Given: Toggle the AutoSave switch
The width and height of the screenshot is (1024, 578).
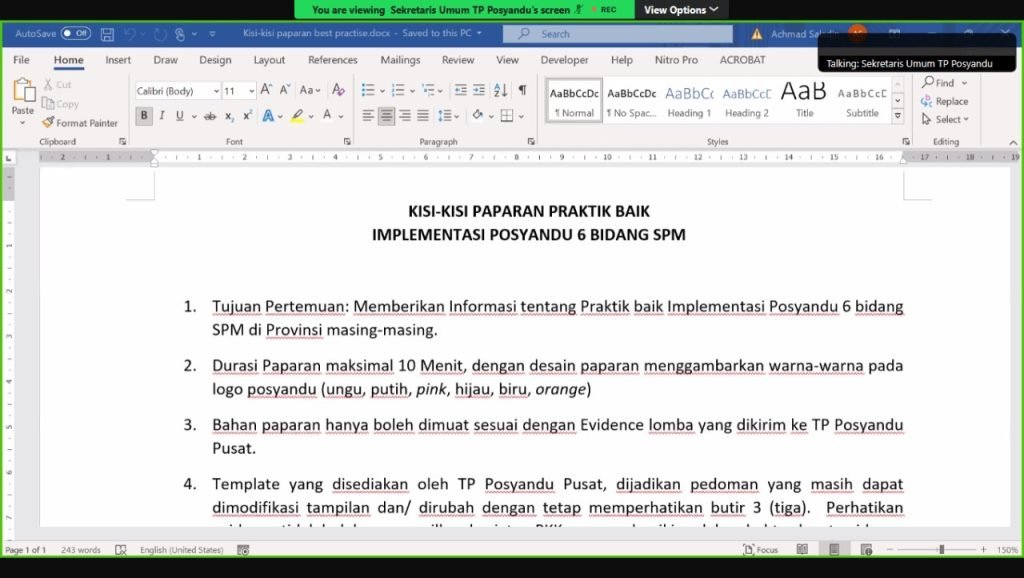Looking at the screenshot, I should (75, 33).
